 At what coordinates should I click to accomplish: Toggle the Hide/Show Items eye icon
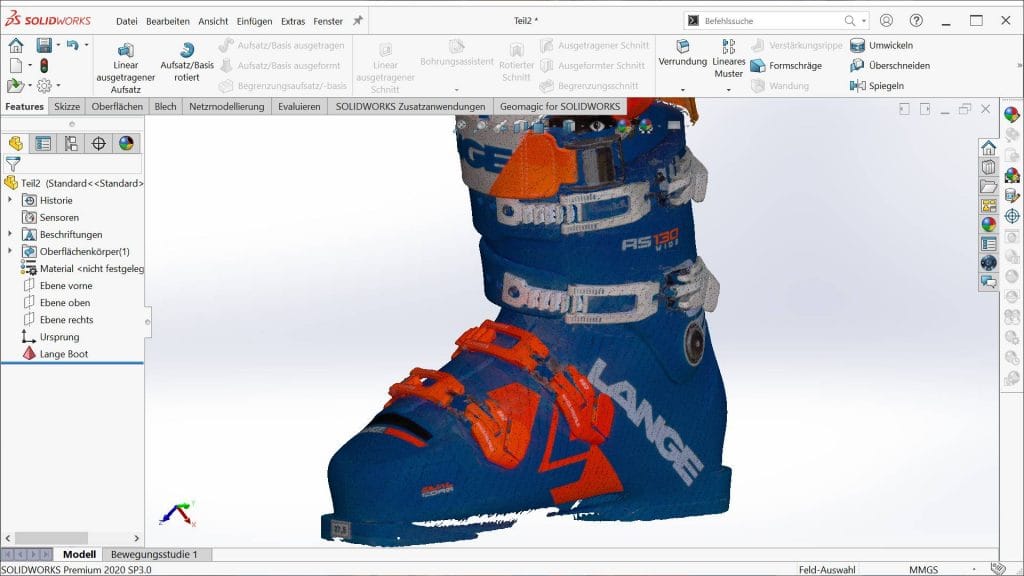click(x=597, y=126)
